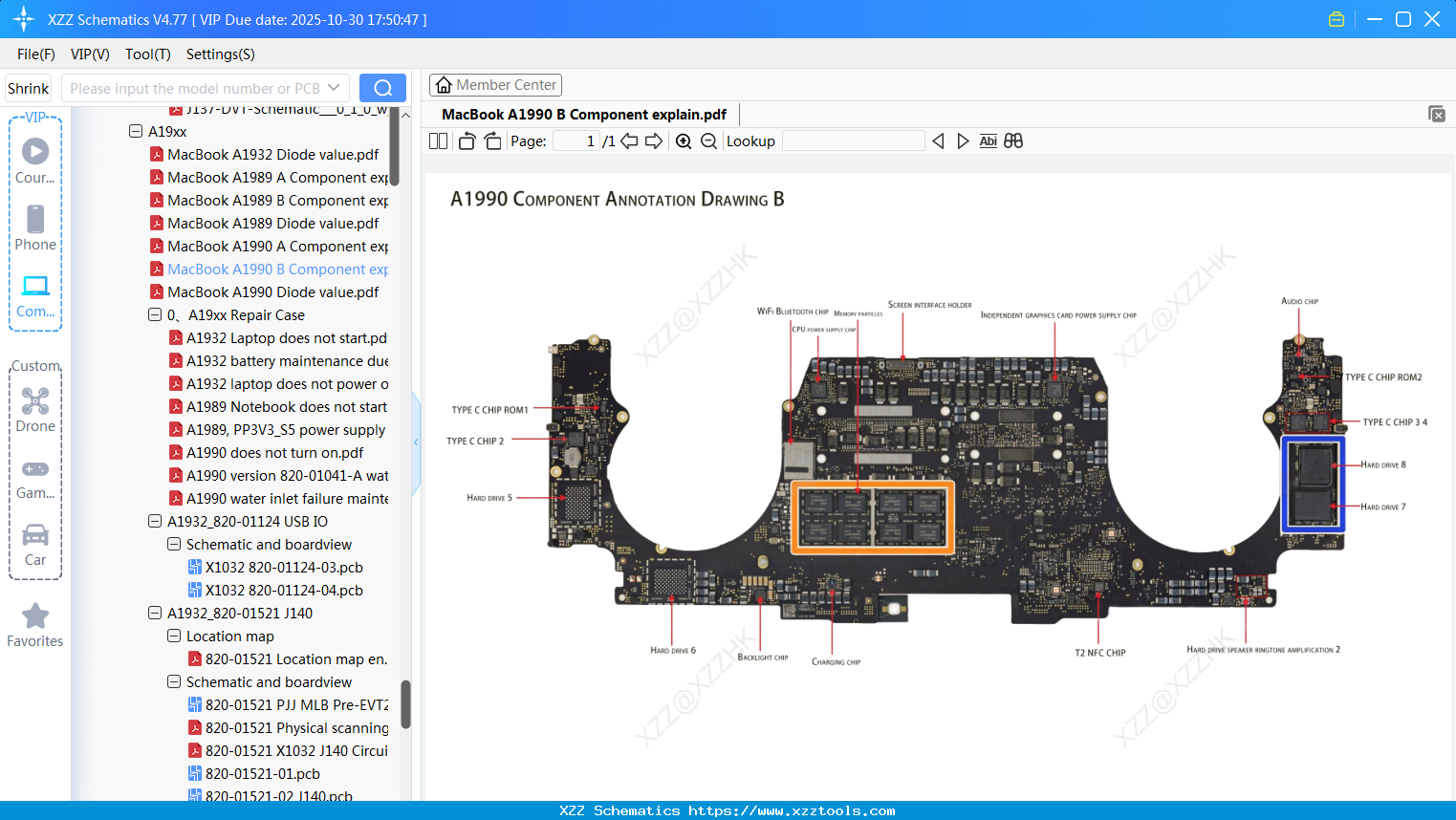Collapse the left panel with side handle
This screenshot has width=1456, height=820.
pyautogui.click(x=416, y=442)
